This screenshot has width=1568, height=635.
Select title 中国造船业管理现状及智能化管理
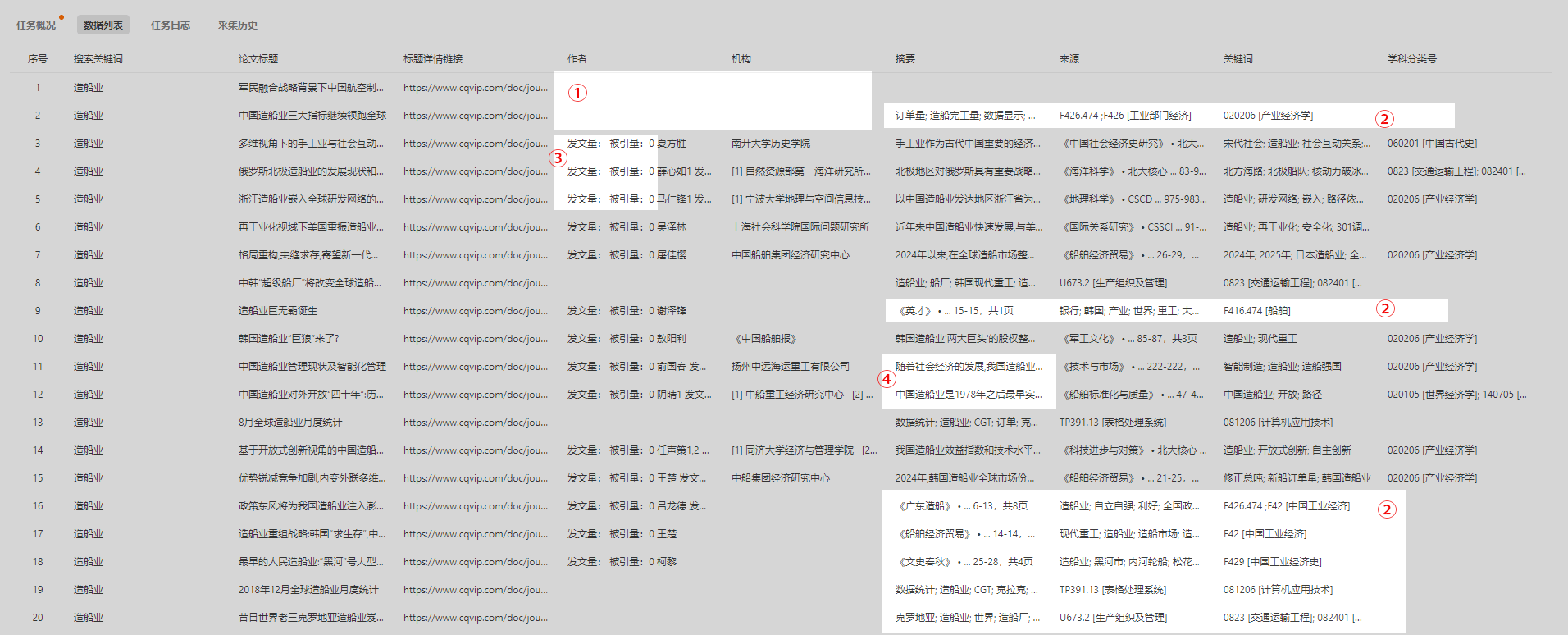312,367
